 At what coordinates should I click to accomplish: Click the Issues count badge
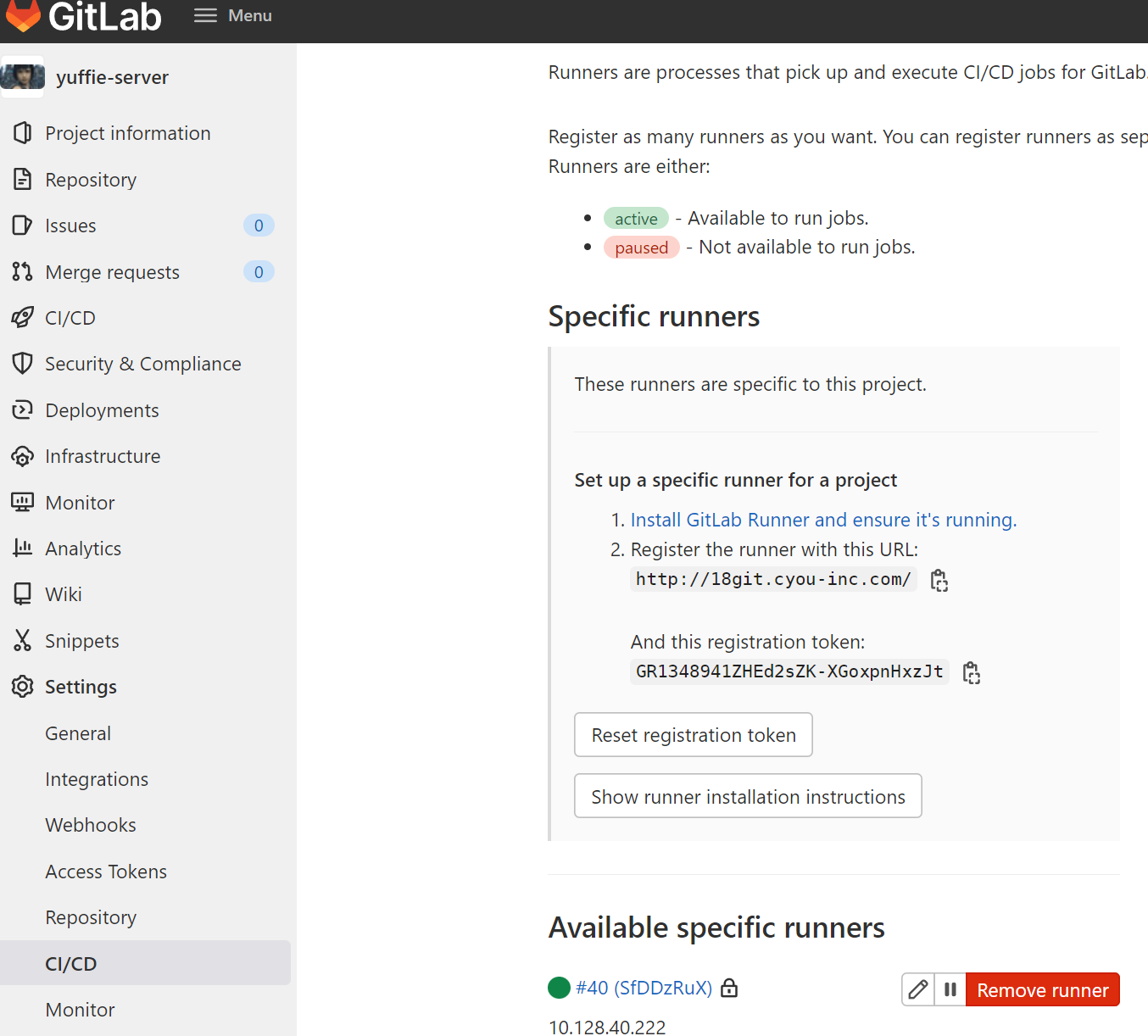tap(259, 226)
